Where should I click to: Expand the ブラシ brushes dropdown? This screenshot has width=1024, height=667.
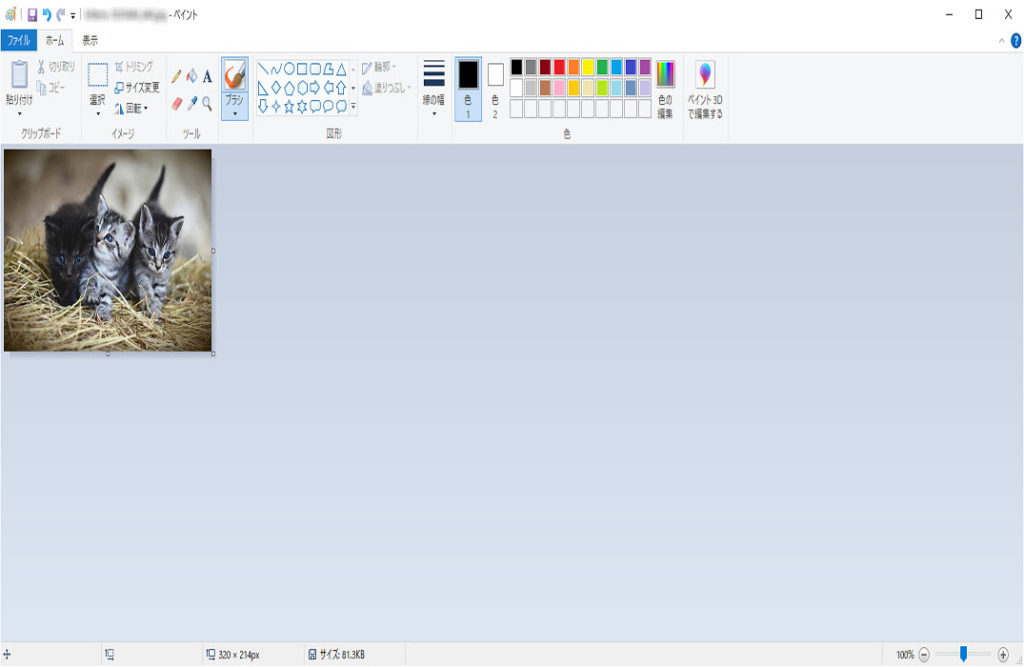pos(234,113)
